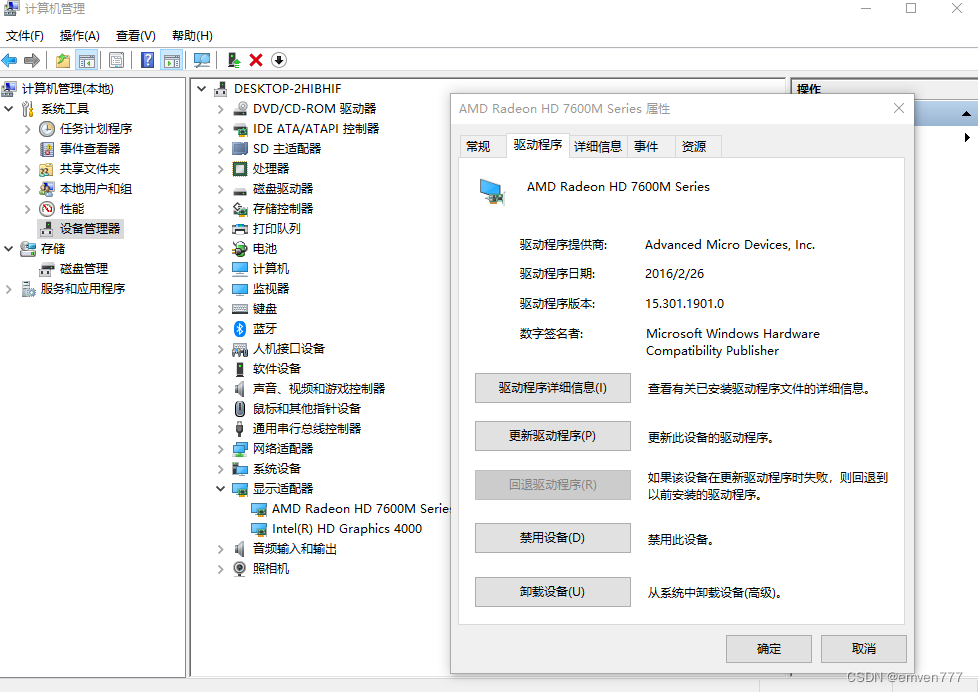Select Task Scheduler (任务计划程序) in tree
This screenshot has height=692, width=978.
click(95, 129)
